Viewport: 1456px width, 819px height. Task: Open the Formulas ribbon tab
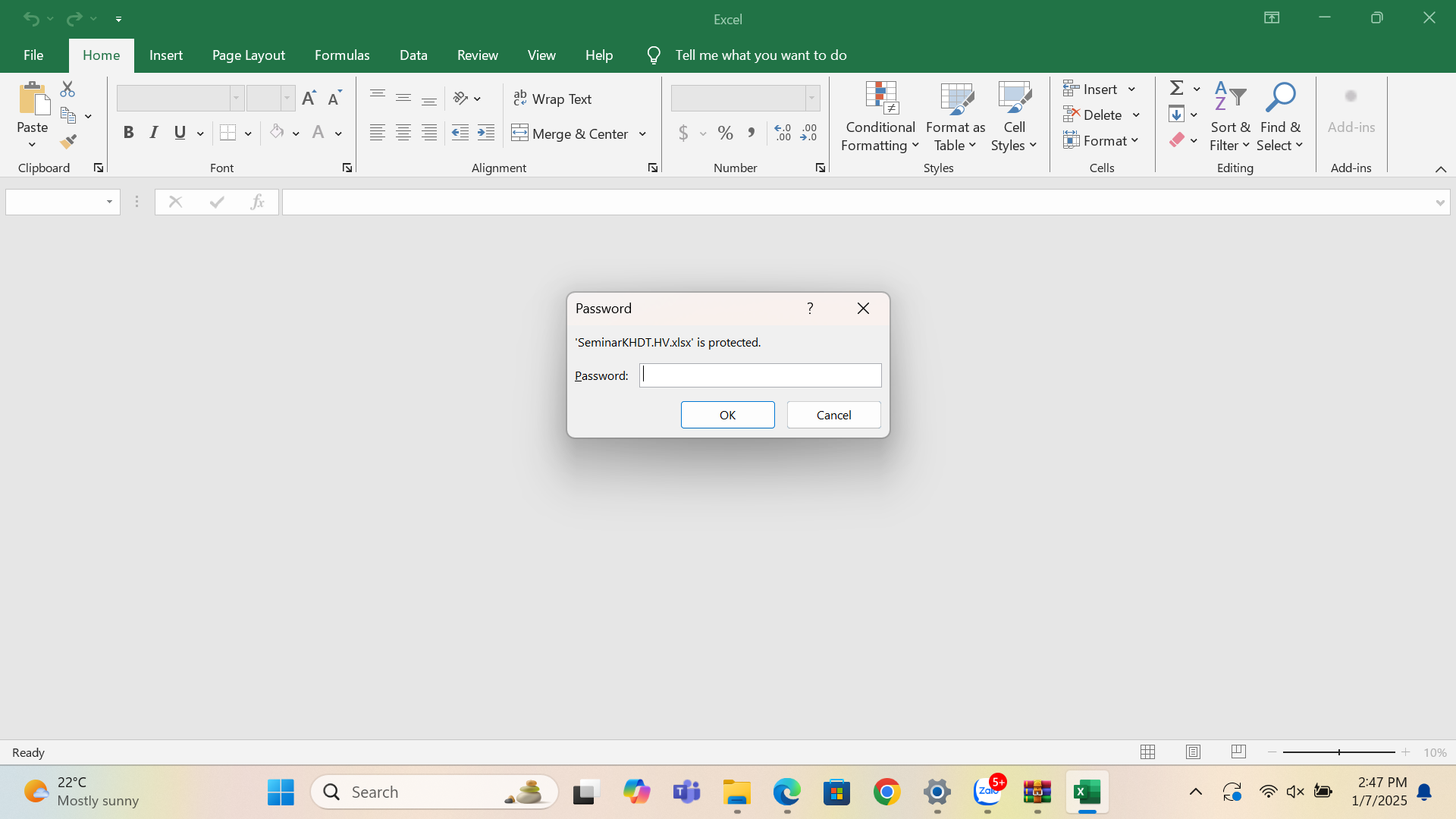click(342, 55)
